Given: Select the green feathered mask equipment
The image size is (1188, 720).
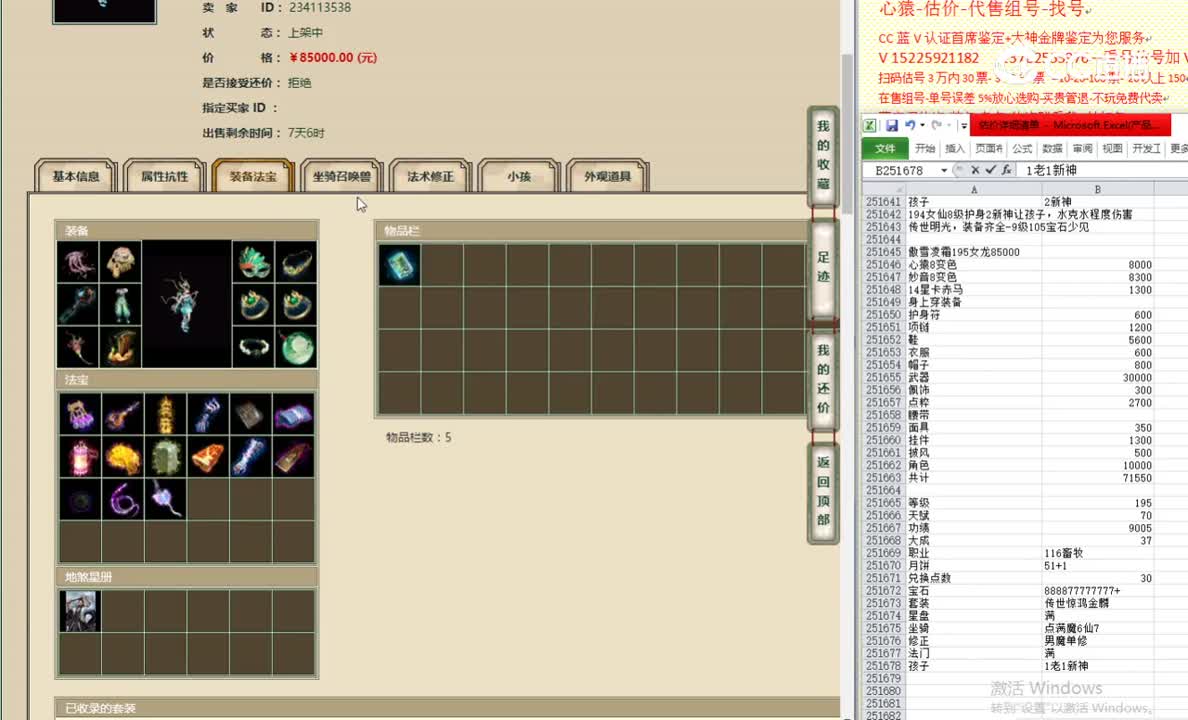Looking at the screenshot, I should click(253, 262).
